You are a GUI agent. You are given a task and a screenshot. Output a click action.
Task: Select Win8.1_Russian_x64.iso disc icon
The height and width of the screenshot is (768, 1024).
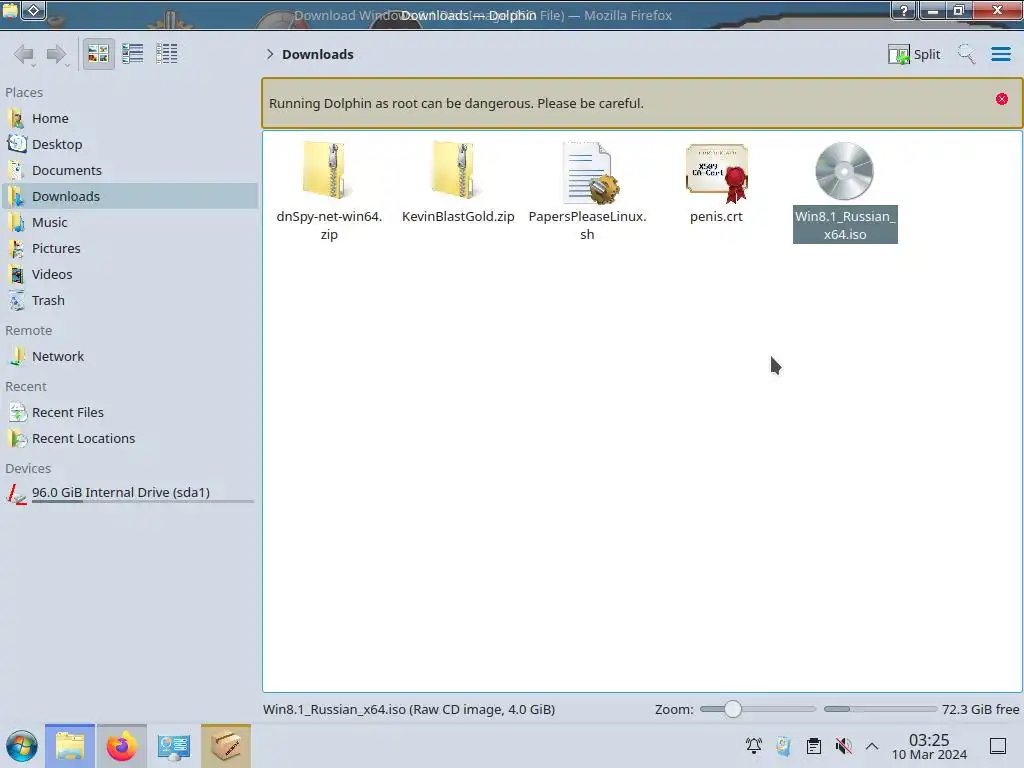(844, 171)
